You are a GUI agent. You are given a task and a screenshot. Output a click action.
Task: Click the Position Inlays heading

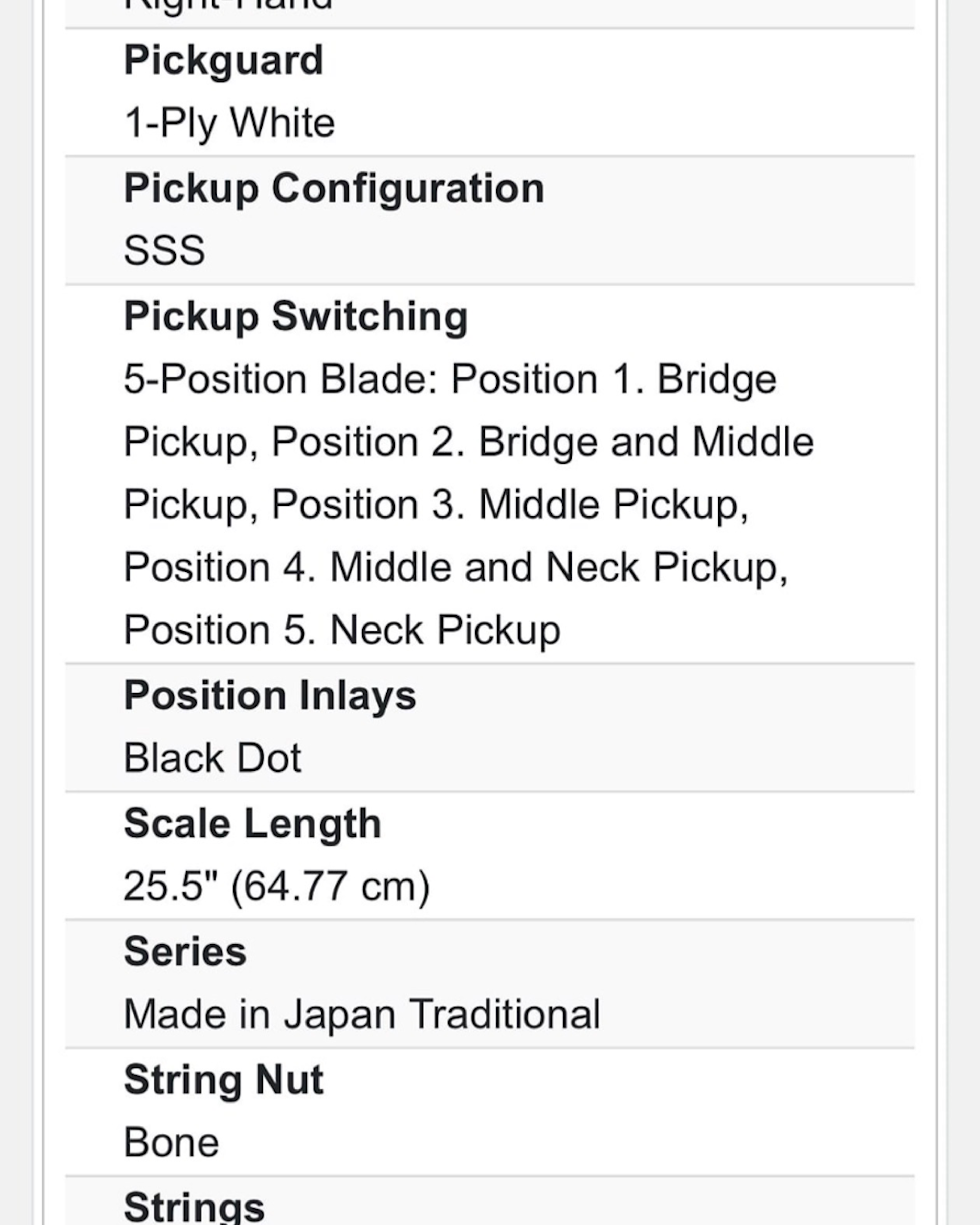(x=270, y=695)
